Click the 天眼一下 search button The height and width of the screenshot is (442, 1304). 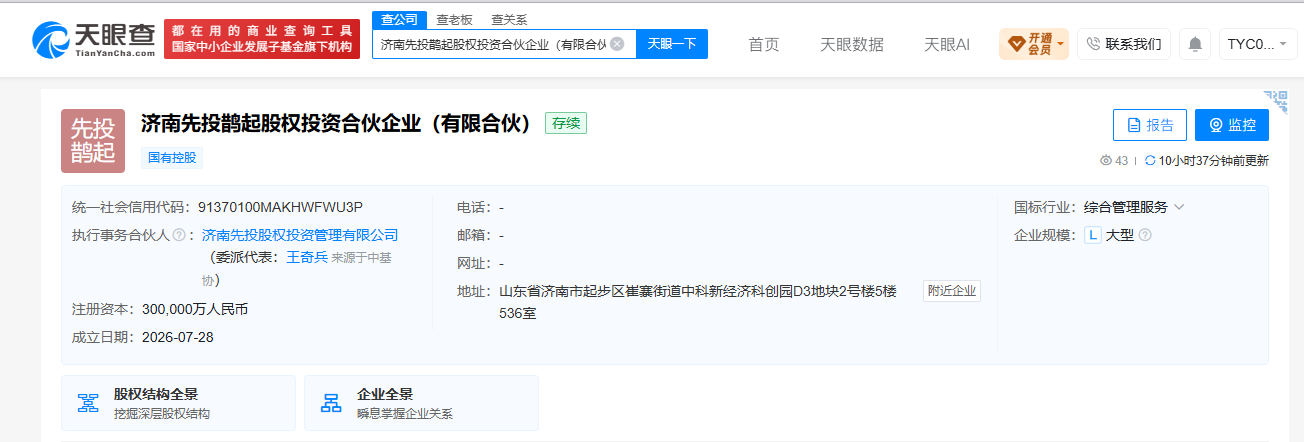[672, 44]
